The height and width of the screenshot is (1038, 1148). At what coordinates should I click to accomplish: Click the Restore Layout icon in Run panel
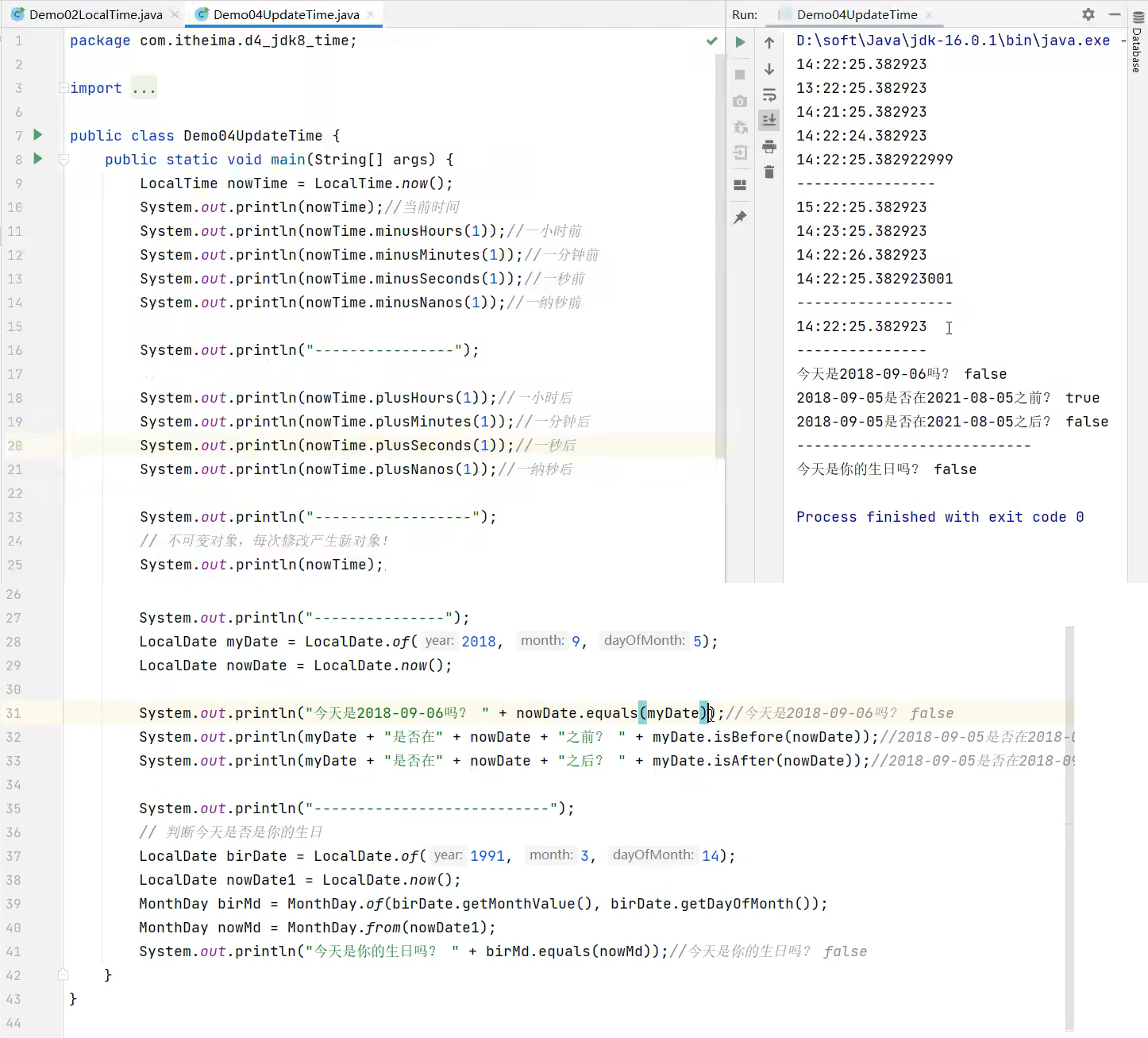point(740,185)
